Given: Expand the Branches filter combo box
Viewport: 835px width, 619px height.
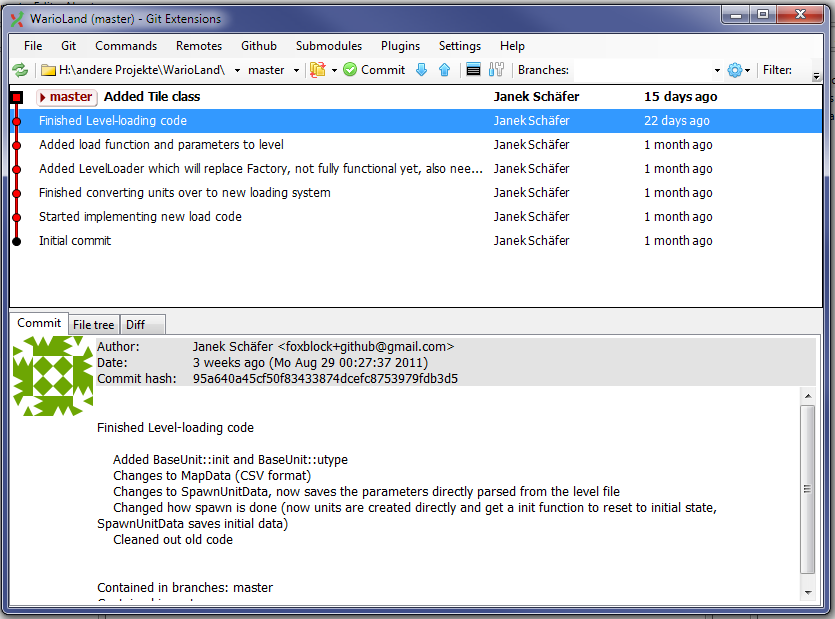Looking at the screenshot, I should [717, 71].
